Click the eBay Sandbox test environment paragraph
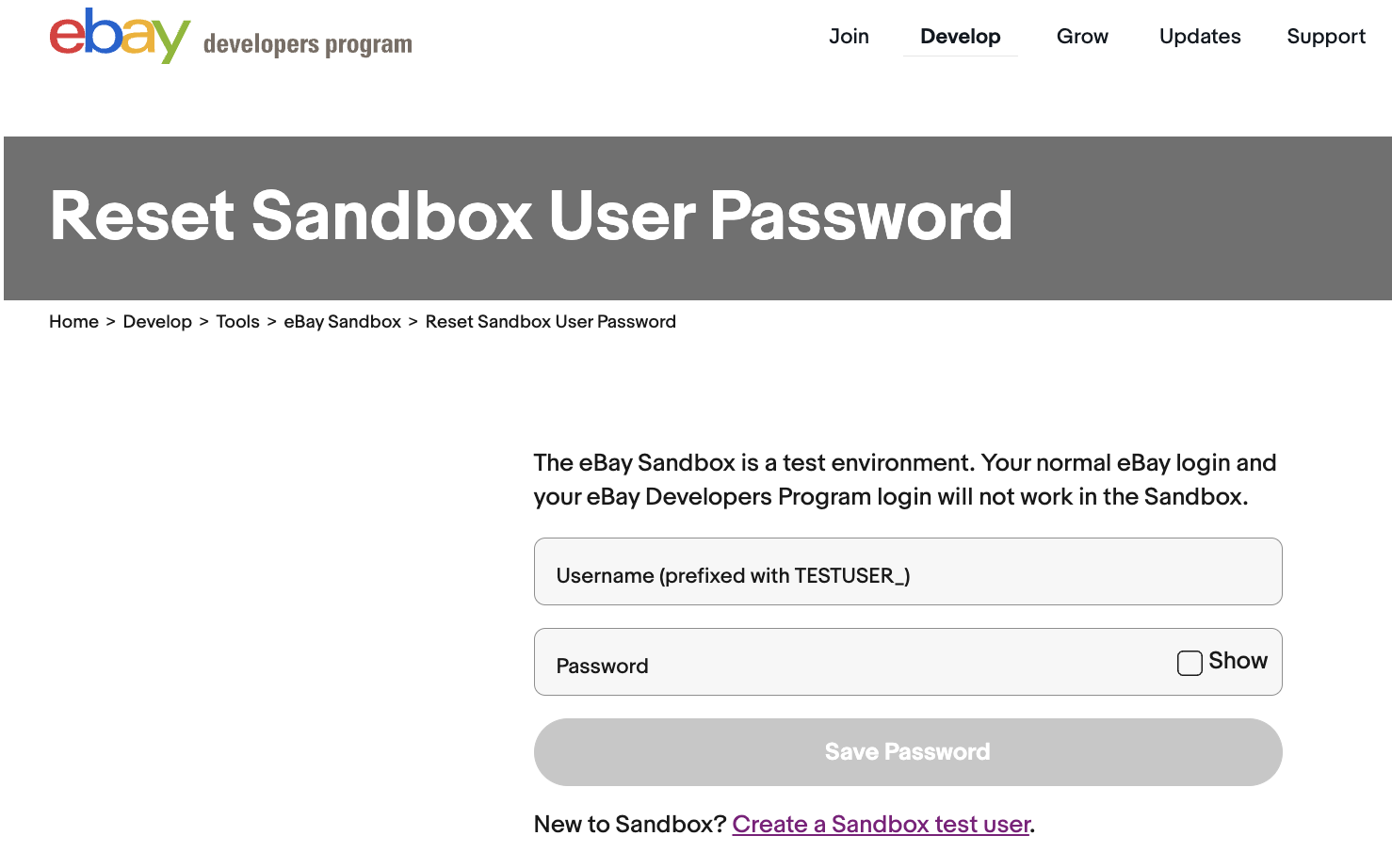The height and width of the screenshot is (868, 1392). [x=905, y=480]
